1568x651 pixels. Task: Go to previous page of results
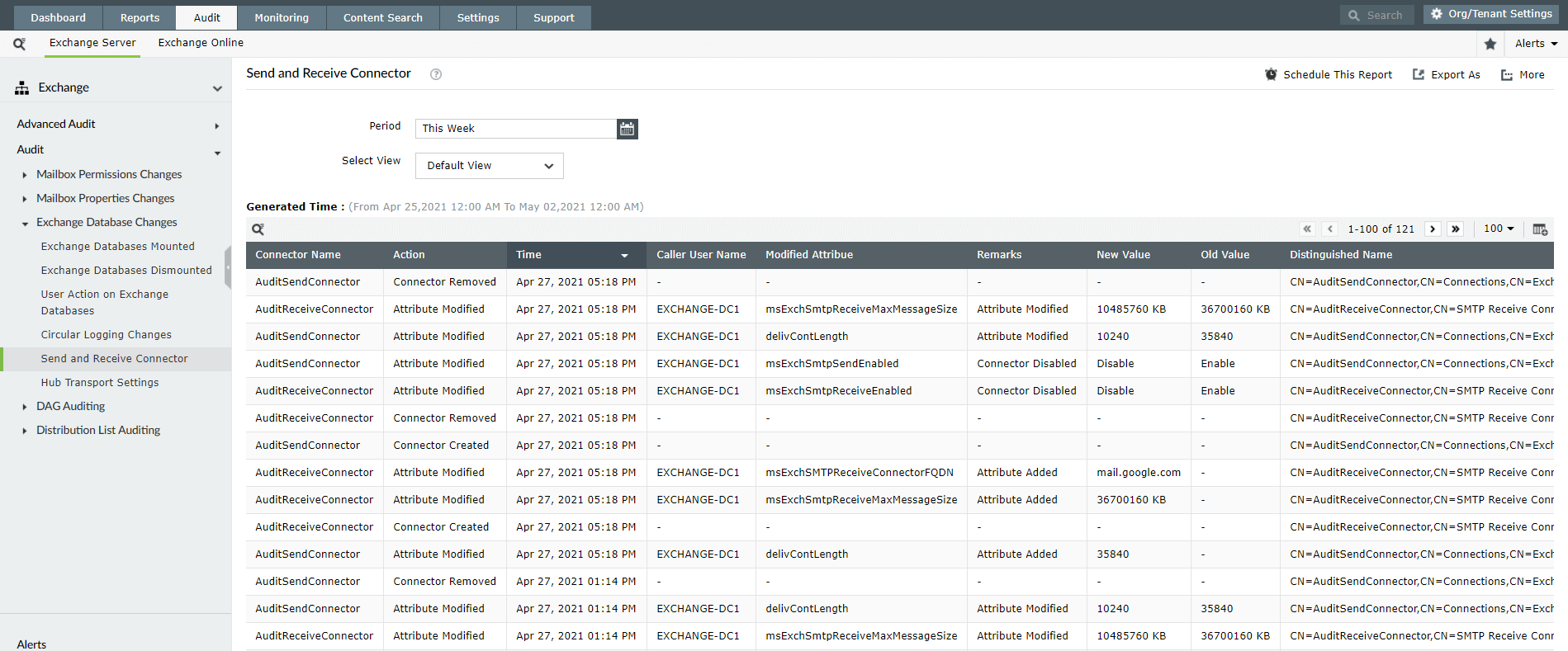1330,229
